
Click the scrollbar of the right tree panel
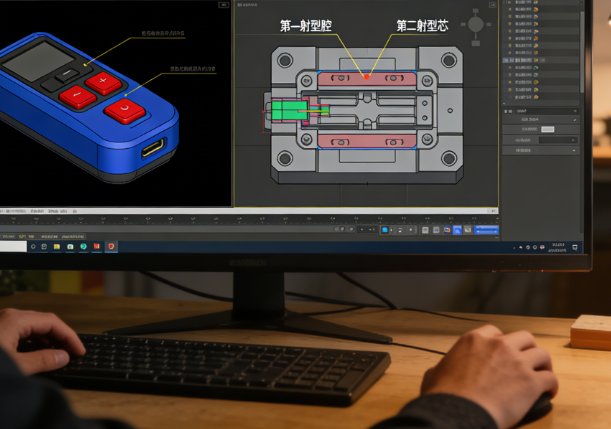click(581, 50)
